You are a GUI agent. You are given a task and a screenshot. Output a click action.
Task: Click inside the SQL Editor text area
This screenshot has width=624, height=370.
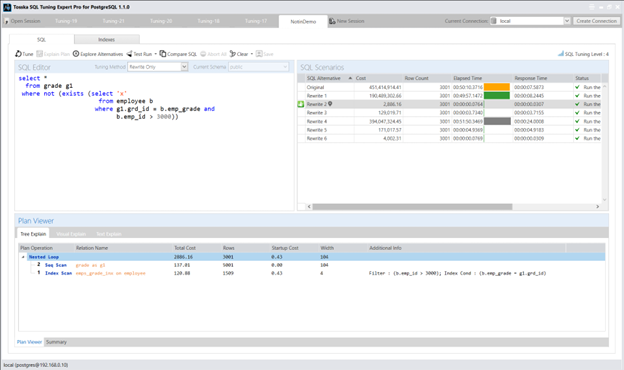pos(154,142)
